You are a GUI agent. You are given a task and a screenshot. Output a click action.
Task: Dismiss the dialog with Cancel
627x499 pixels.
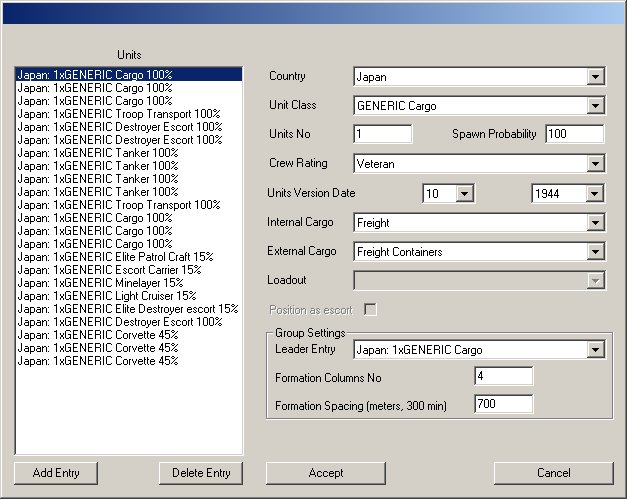[554, 473]
